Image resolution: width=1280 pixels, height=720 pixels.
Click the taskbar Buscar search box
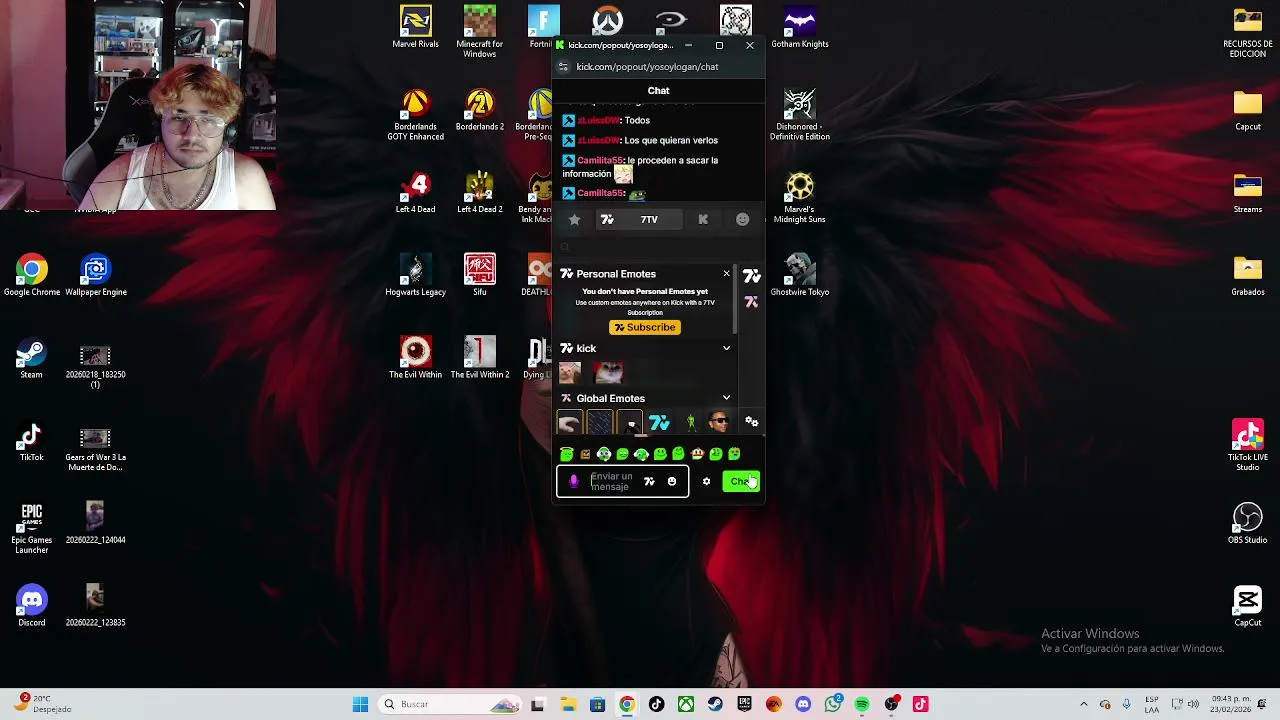[x=452, y=704]
